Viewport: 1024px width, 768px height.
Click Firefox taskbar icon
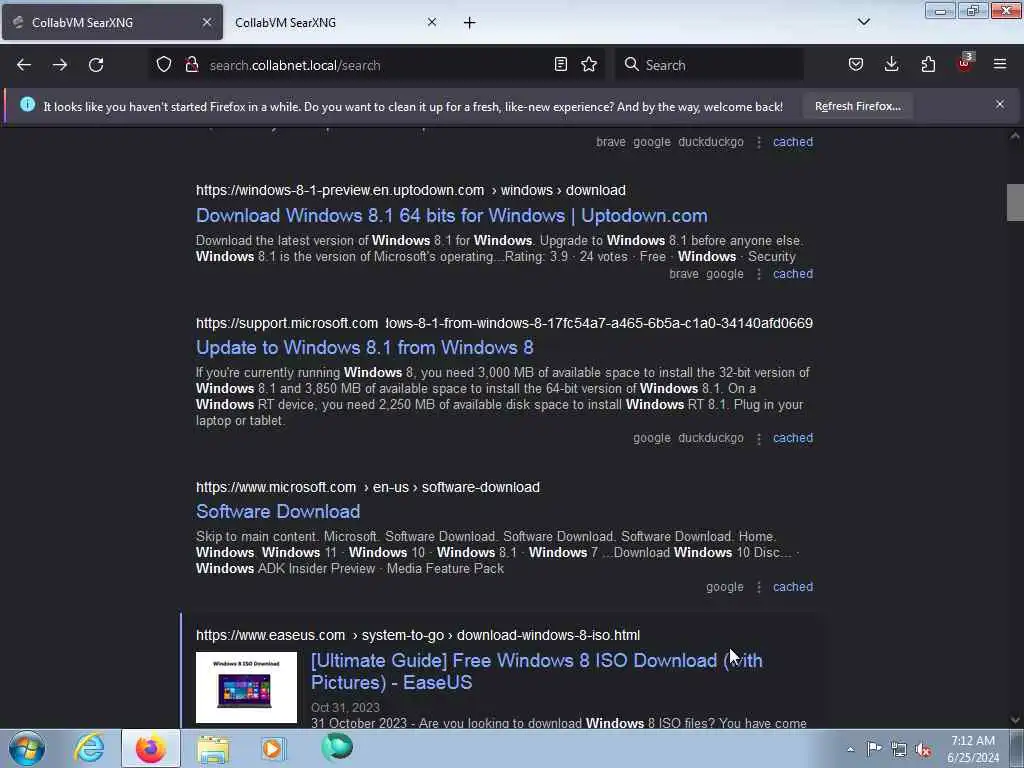151,748
